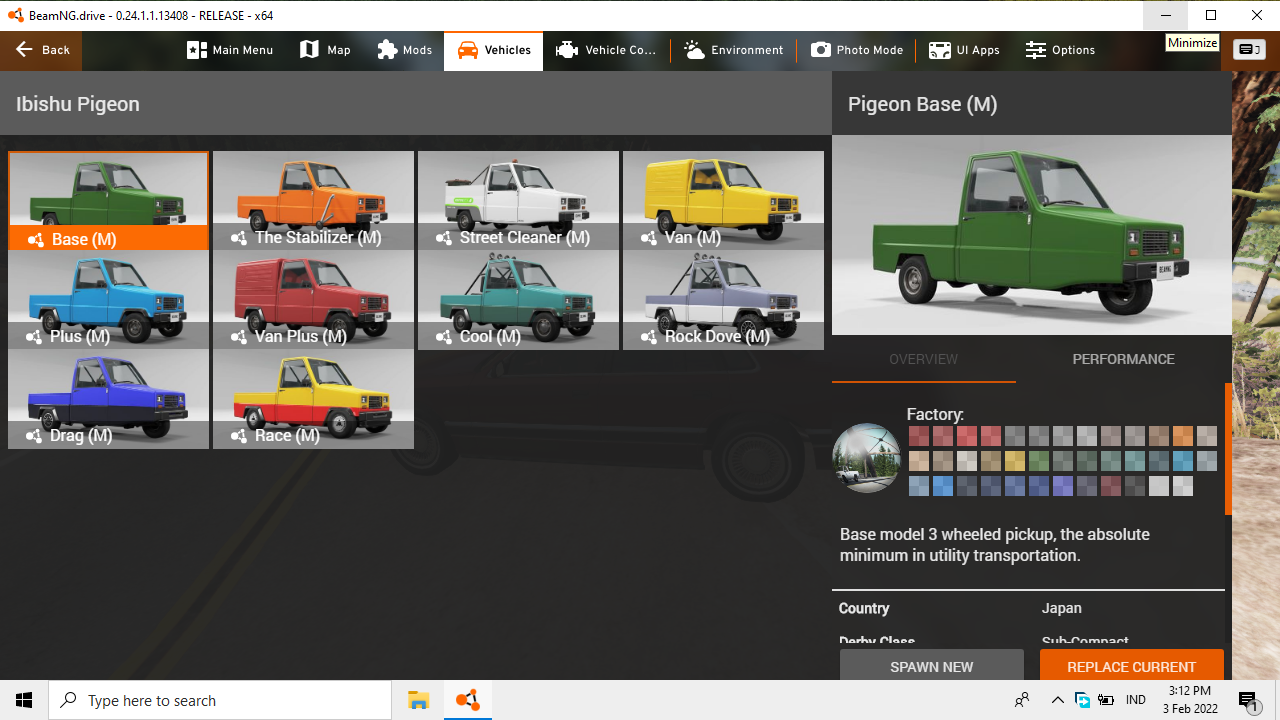The width and height of the screenshot is (1280, 720).
Task: Select the Drag (M) configuration
Action: click(x=108, y=398)
